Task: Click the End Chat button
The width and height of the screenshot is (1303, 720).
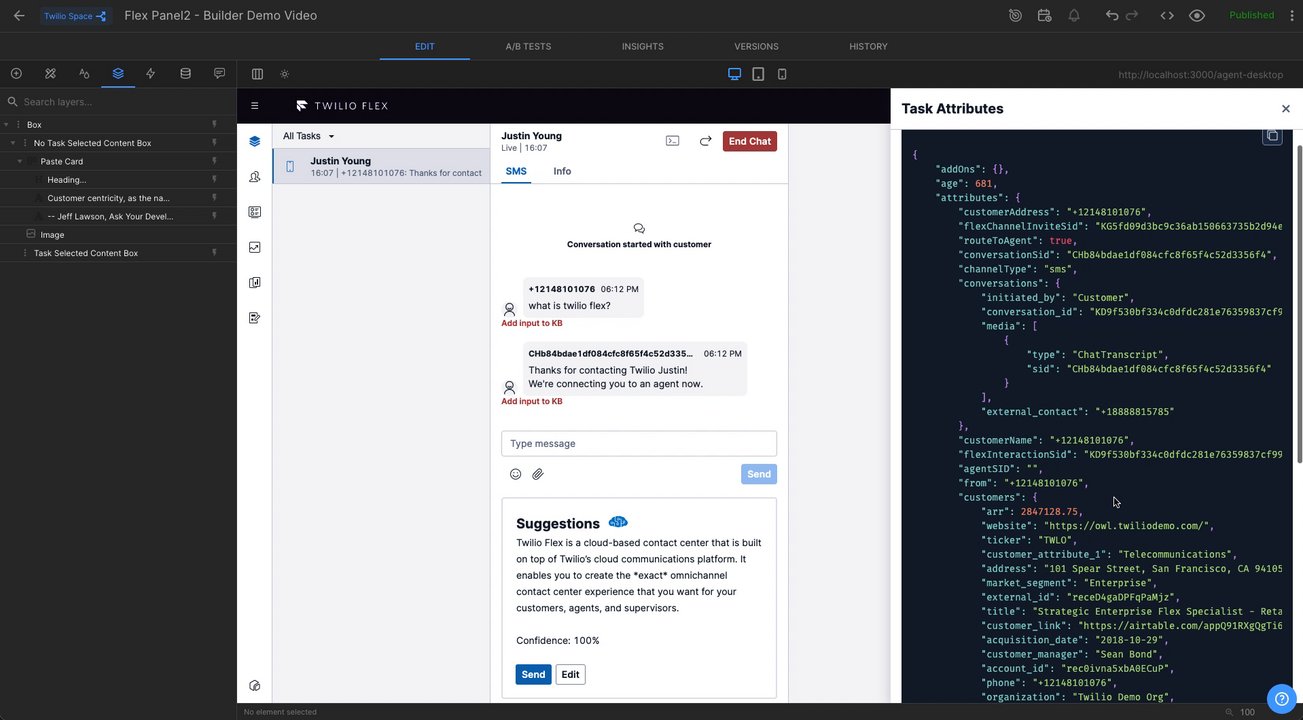Action: 750,141
